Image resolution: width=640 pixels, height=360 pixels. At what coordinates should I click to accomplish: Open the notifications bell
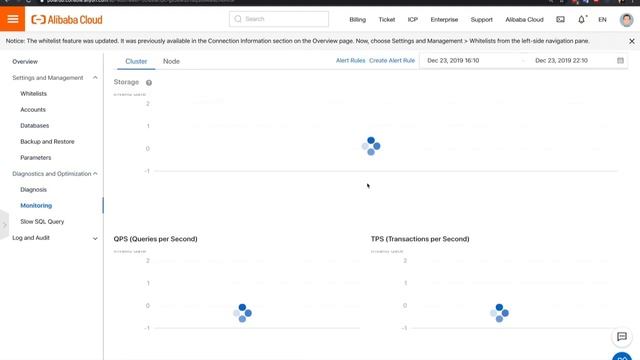click(x=582, y=19)
